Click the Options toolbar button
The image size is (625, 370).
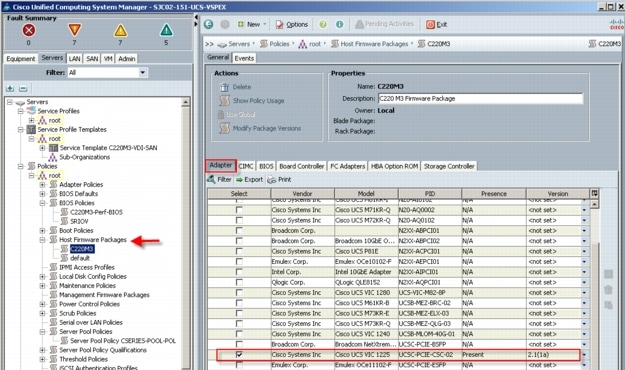(x=292, y=24)
